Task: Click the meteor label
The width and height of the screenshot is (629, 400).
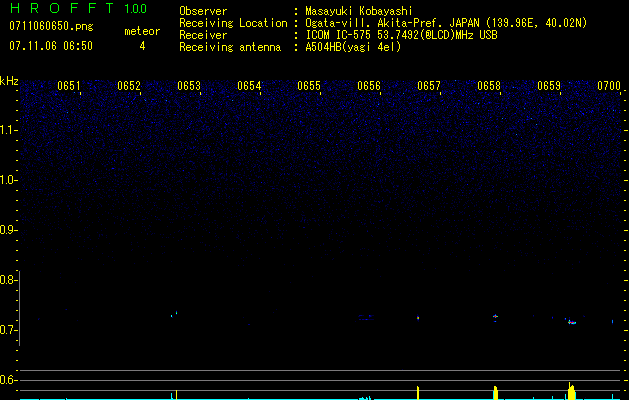Action: [x=142, y=31]
